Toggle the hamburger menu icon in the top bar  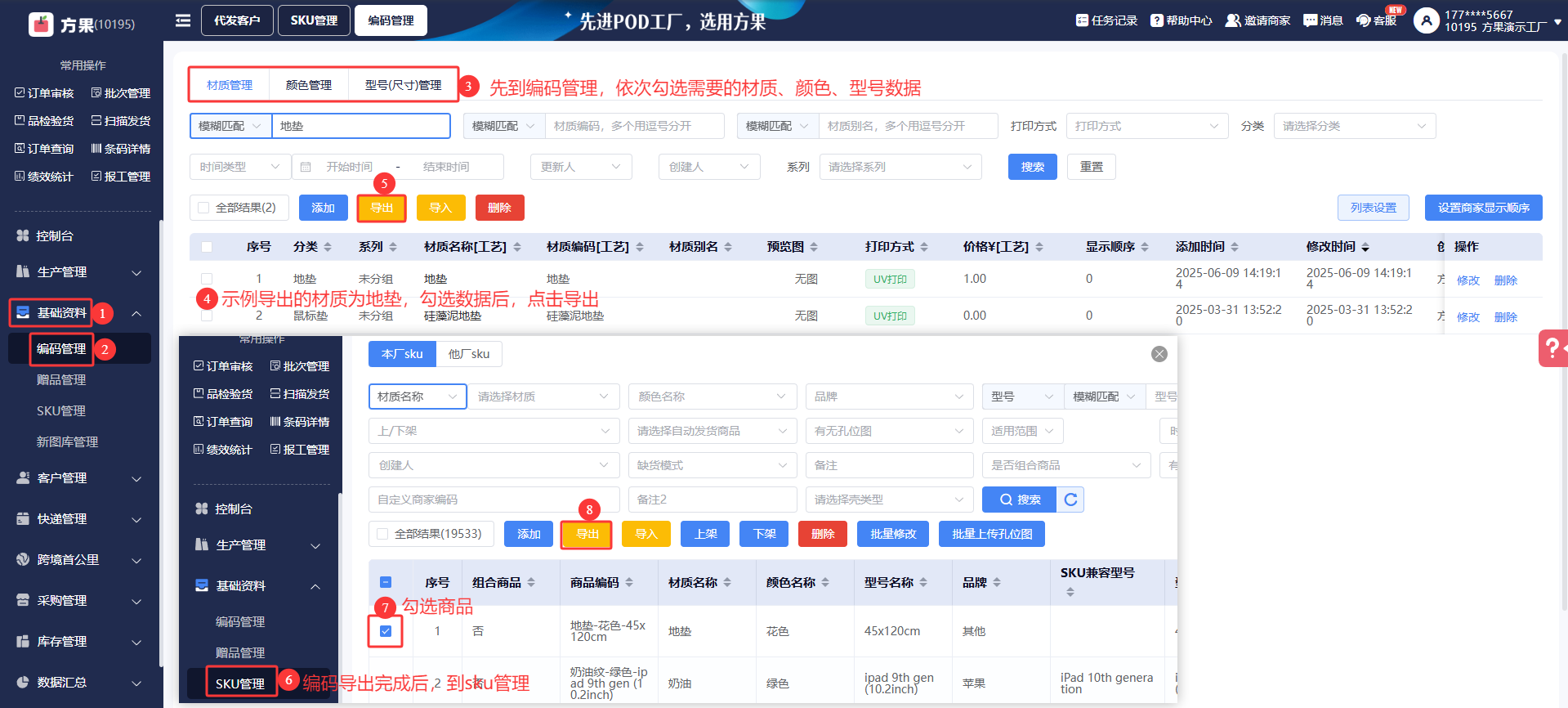coord(183,20)
